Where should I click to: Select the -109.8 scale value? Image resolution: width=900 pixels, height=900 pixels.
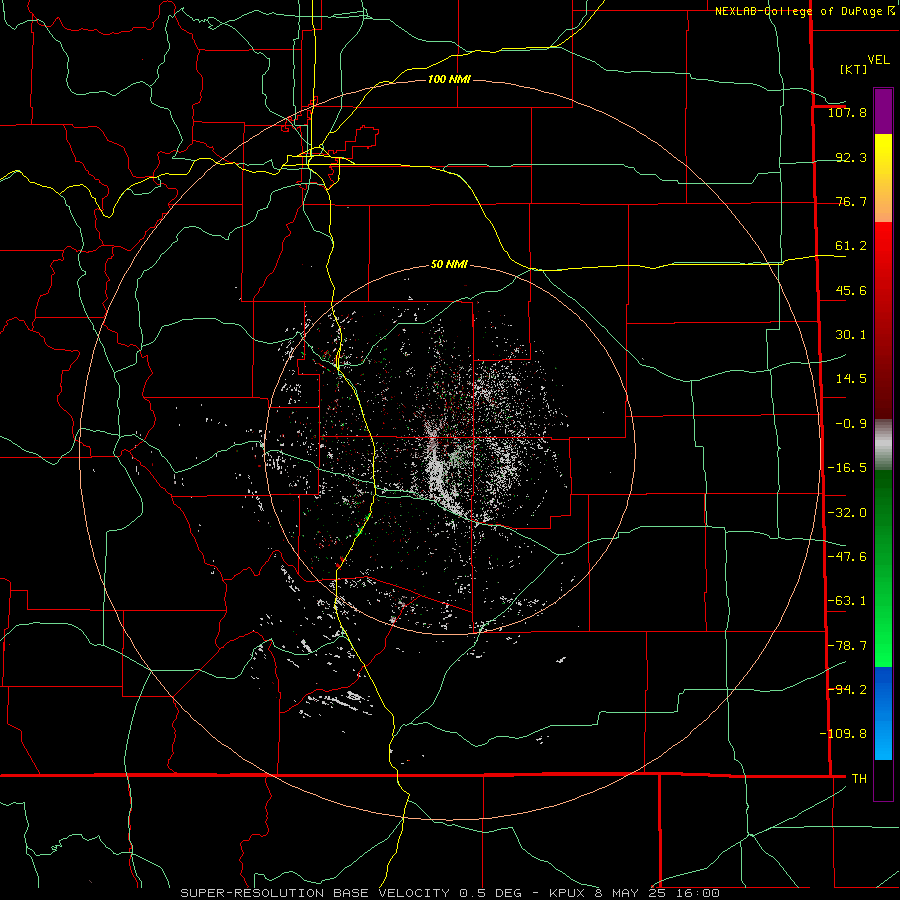point(843,734)
